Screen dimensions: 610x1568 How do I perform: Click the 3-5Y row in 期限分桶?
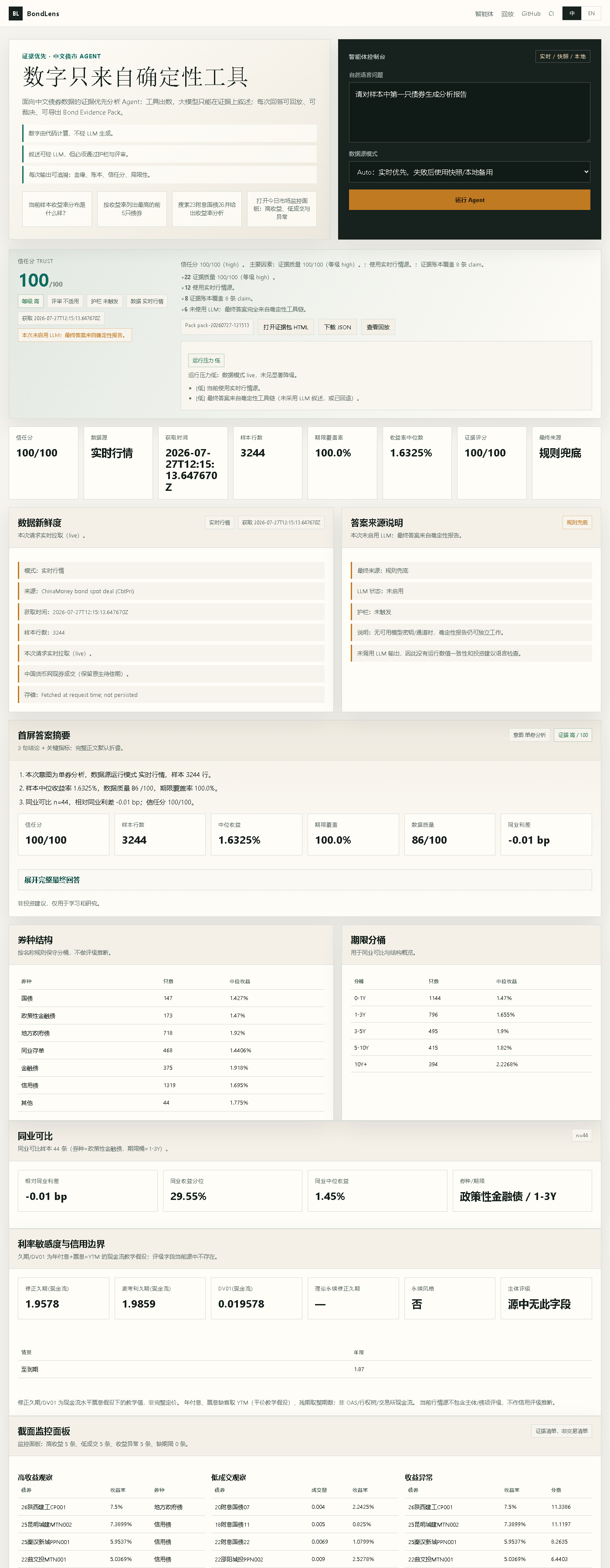[x=471, y=1031]
